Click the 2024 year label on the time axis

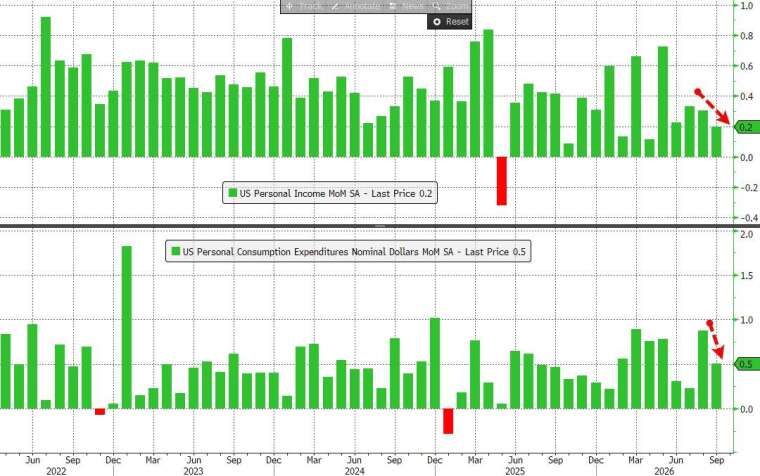click(354, 471)
